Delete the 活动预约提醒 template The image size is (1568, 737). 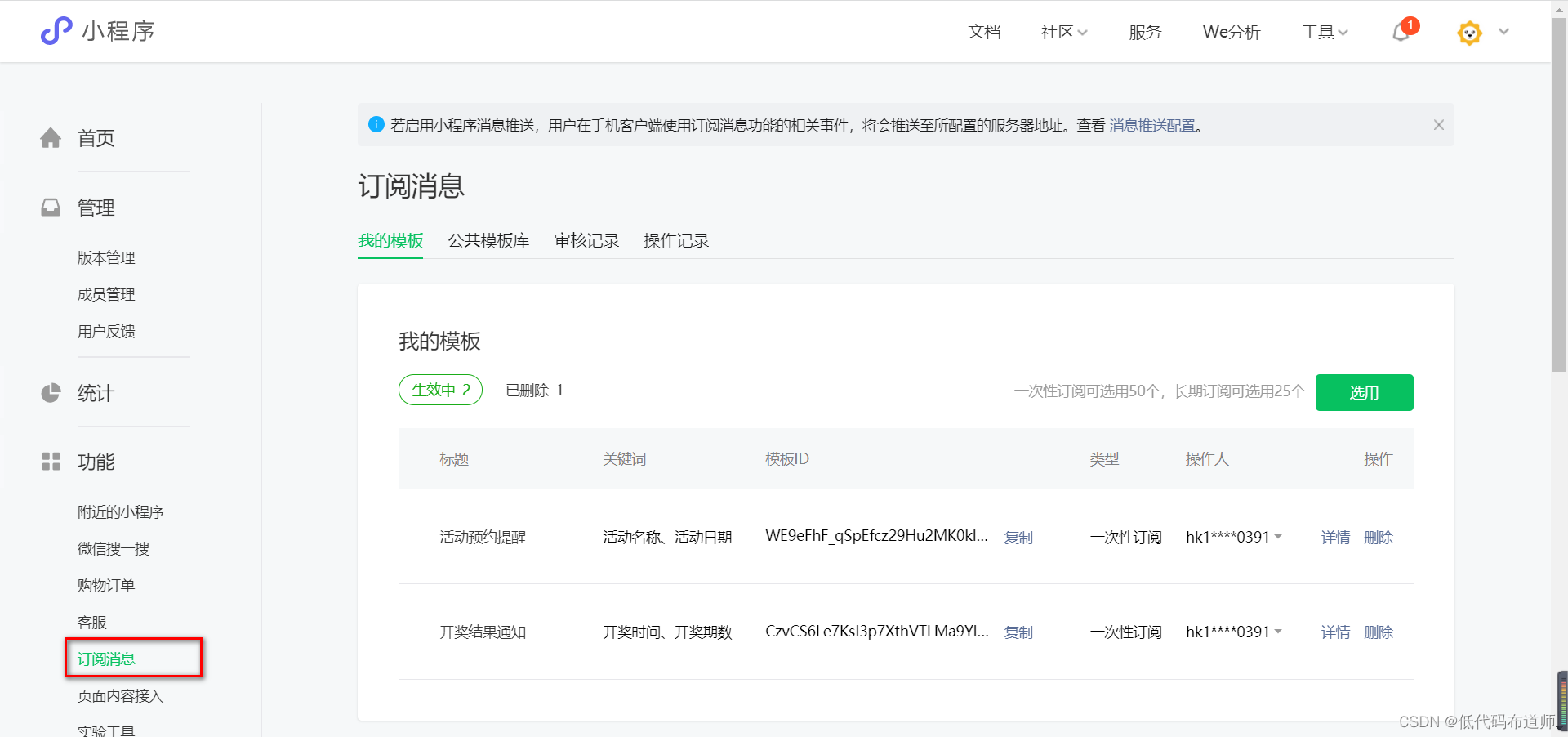point(1379,538)
